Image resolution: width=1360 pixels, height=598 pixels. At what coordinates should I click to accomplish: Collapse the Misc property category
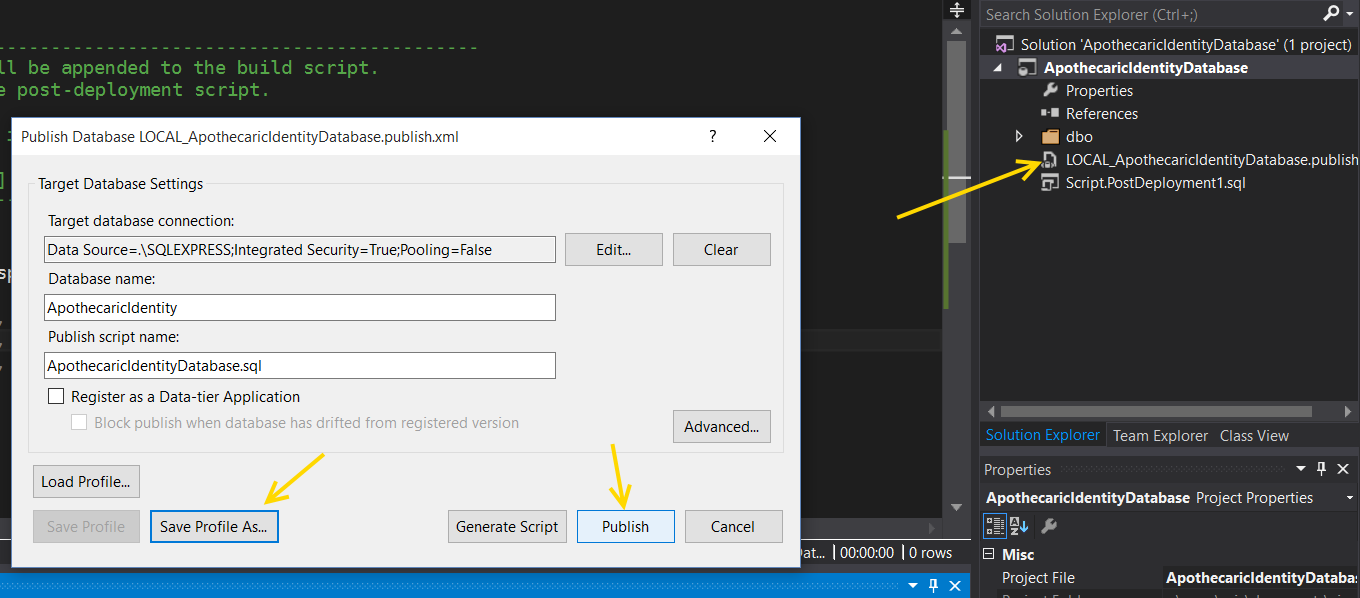(x=991, y=554)
